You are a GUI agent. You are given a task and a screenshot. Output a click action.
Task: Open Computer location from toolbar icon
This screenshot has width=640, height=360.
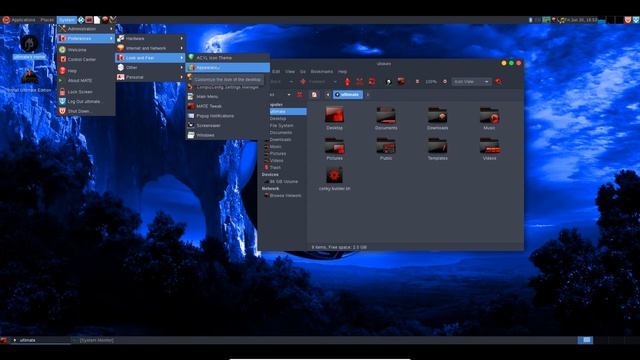coord(401,81)
